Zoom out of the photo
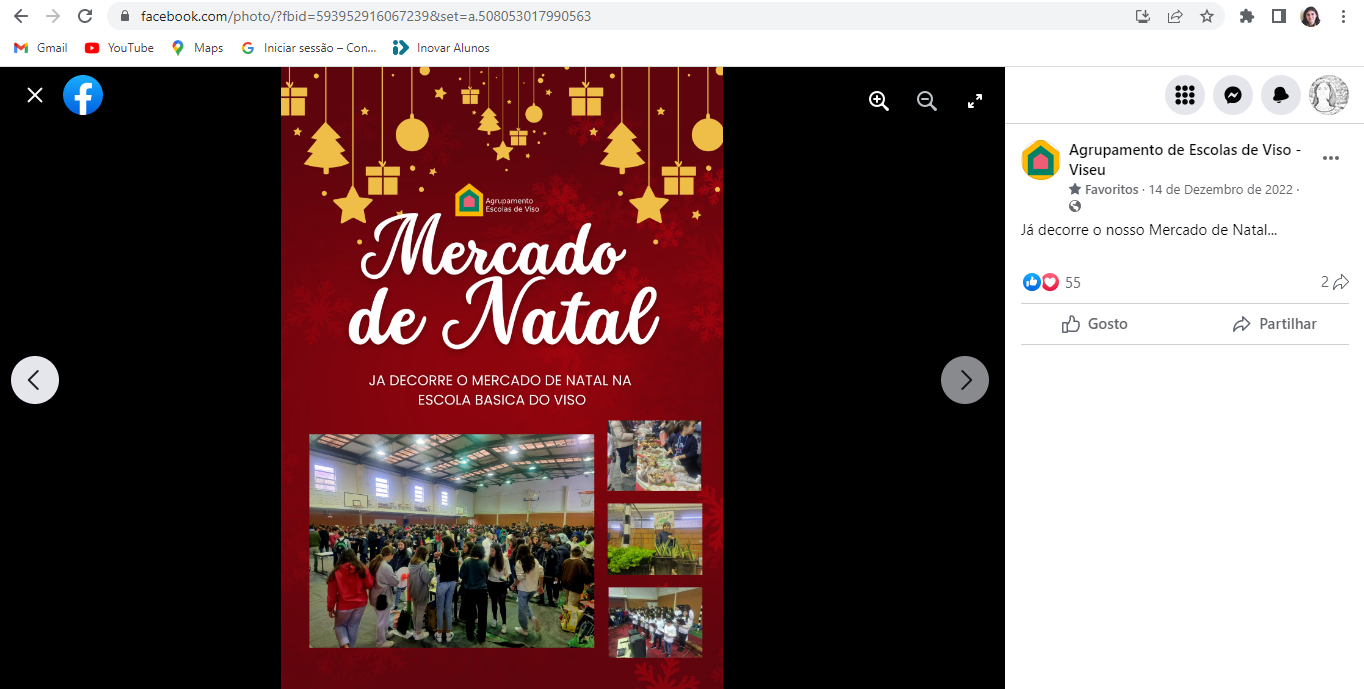This screenshot has width=1364, height=689. pos(927,101)
